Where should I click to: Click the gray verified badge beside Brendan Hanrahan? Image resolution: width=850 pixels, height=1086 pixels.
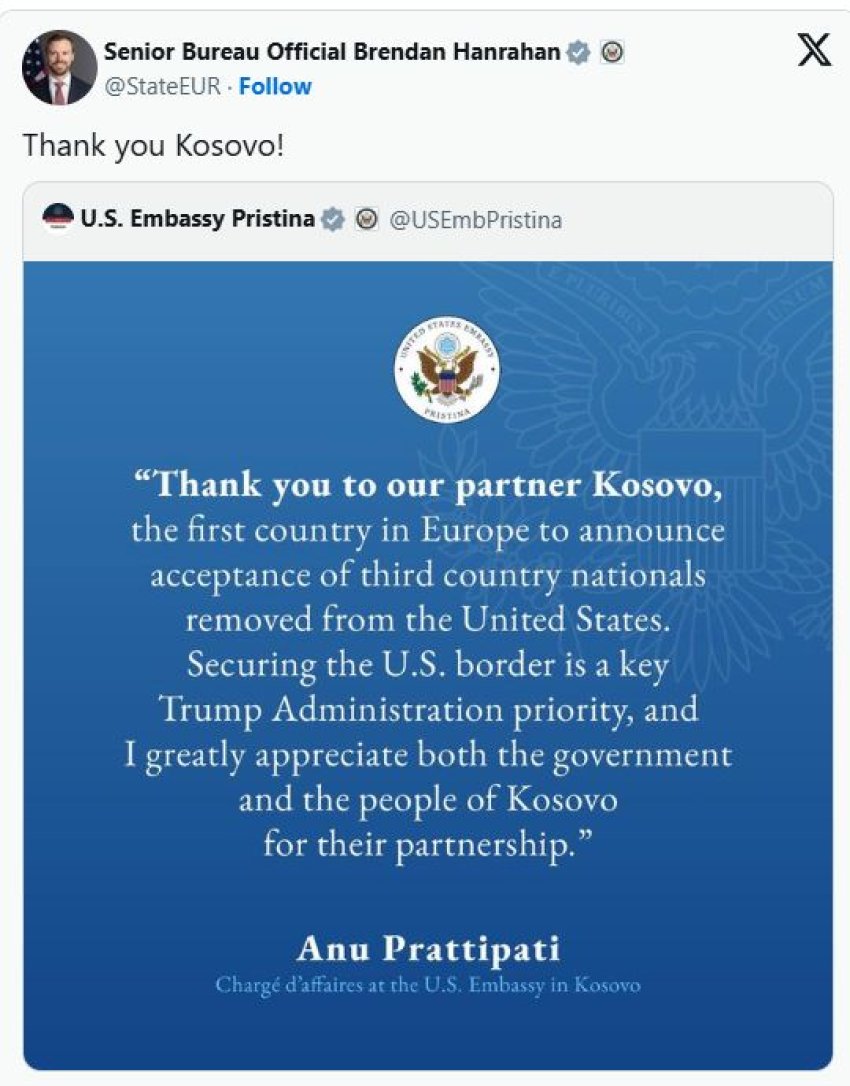tap(578, 53)
